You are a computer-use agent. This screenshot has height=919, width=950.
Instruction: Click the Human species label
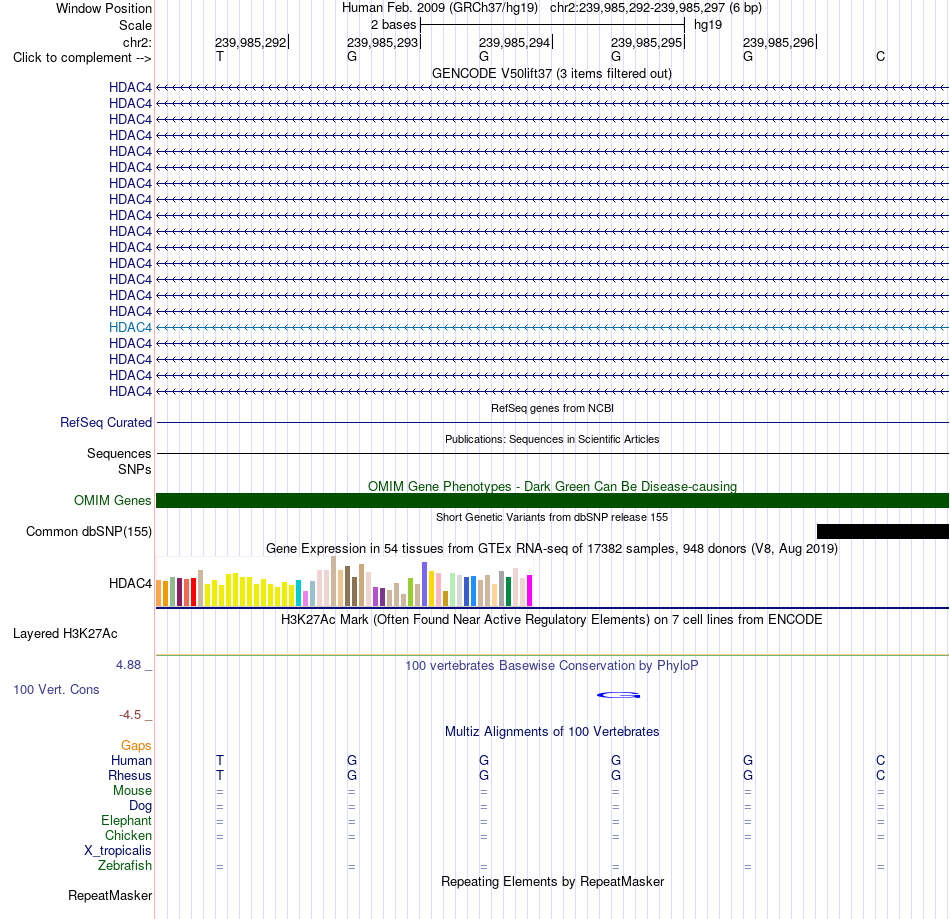pyautogui.click(x=131, y=760)
